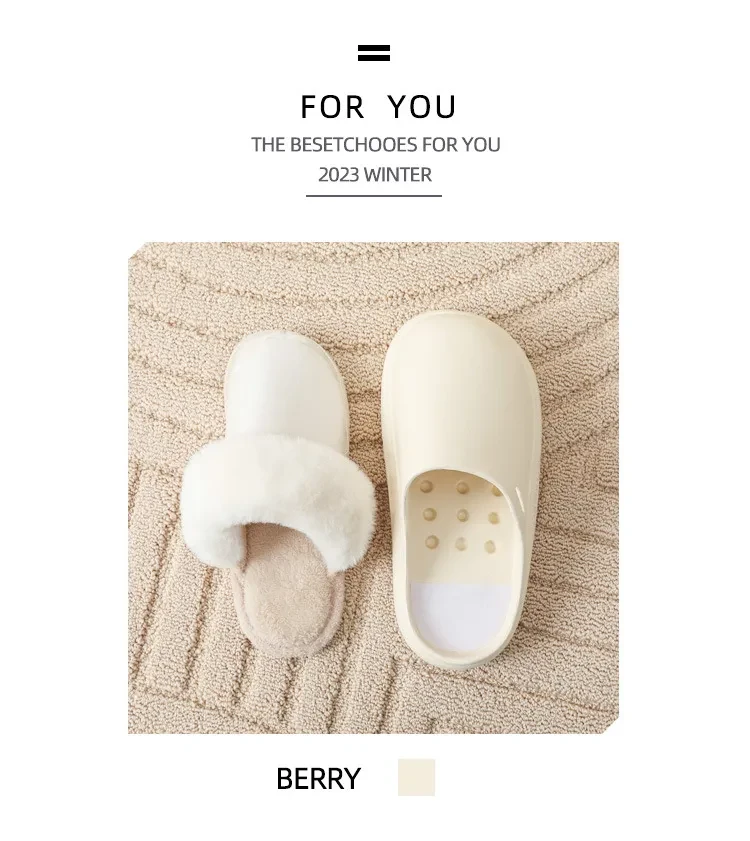Open the fluffy fur slipper image
Viewport: 750px width, 841px height.
pos(279,493)
